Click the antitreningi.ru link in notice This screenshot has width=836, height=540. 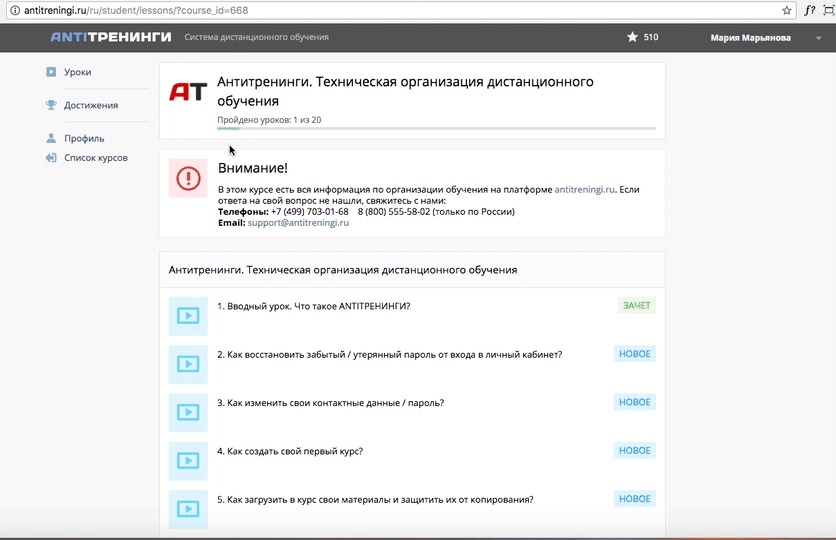click(x=584, y=189)
